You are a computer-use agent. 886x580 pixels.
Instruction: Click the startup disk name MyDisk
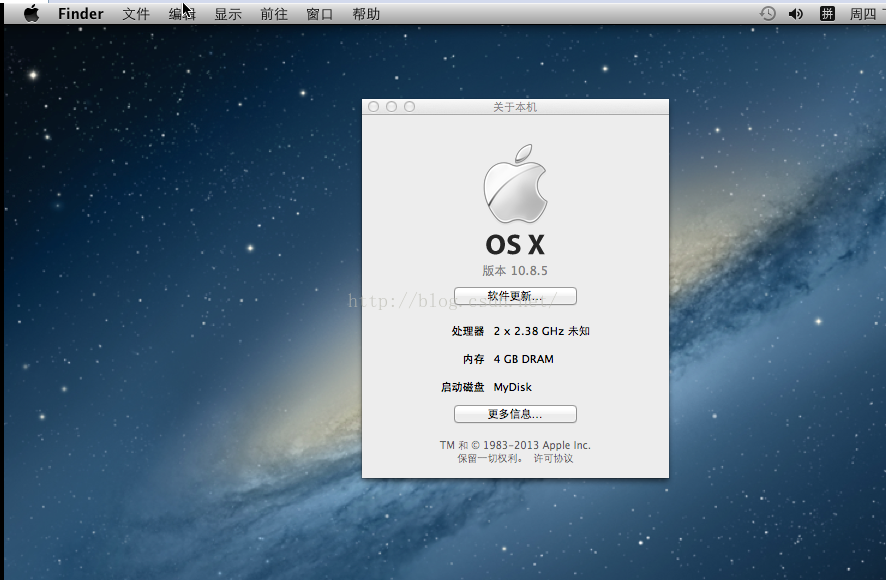[x=513, y=387]
